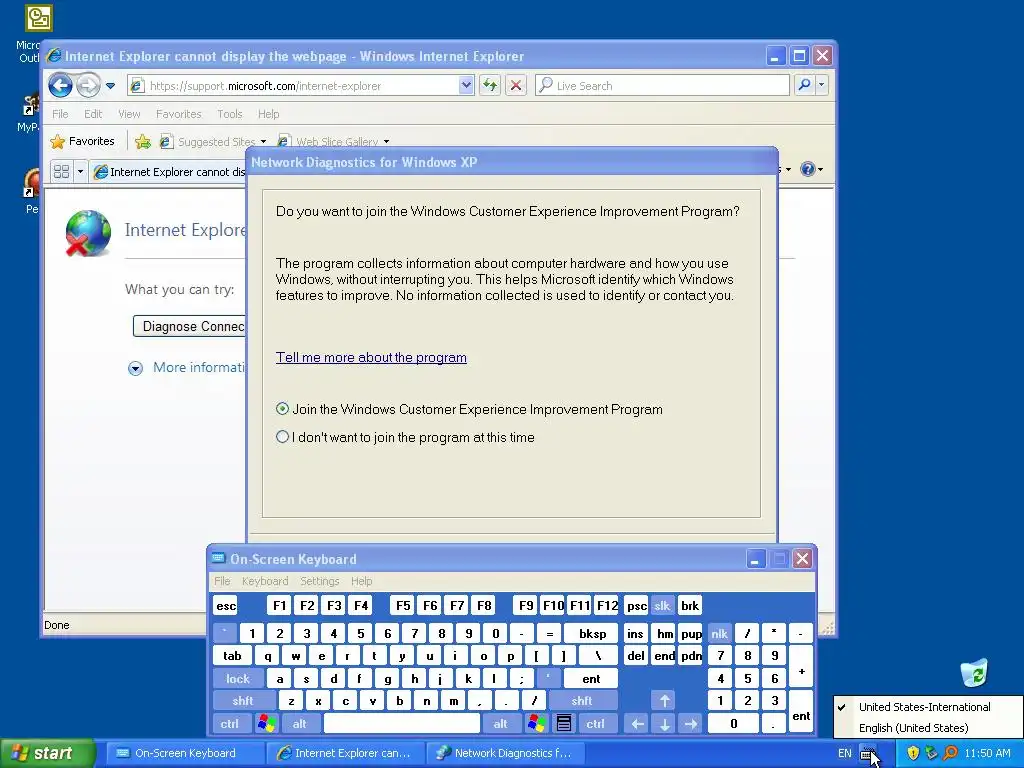Go back with Internet Explorer's Back arrow
1024x768 pixels.
tap(60, 85)
